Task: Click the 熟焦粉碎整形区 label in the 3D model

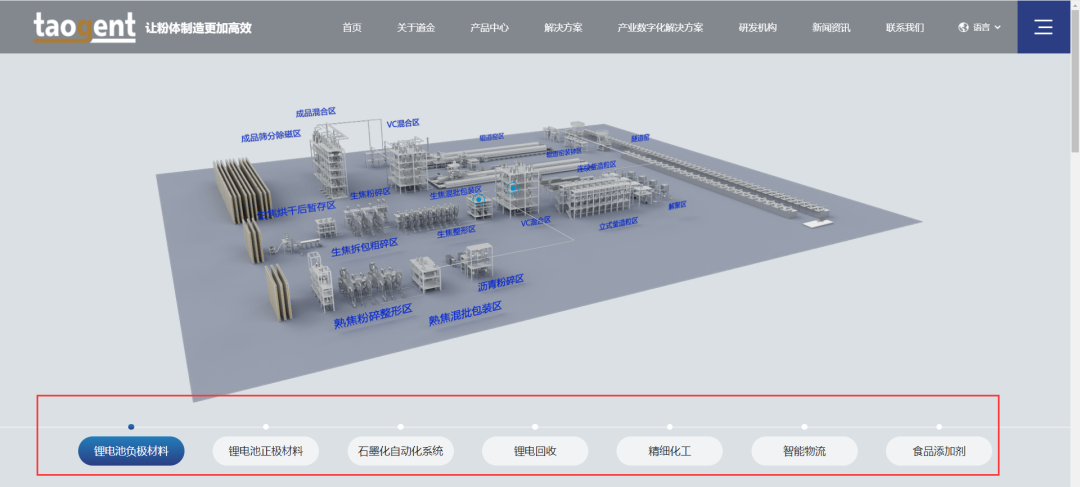Action: click(x=373, y=317)
